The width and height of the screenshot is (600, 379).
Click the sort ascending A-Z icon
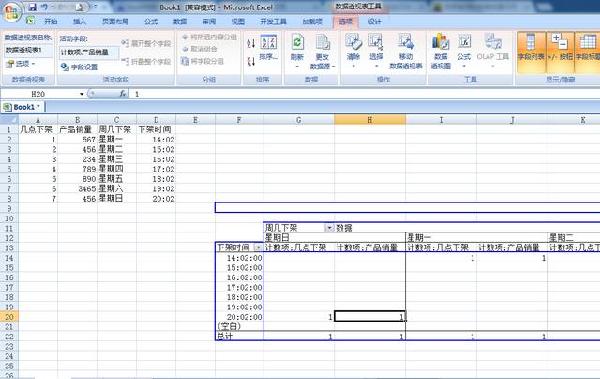[251, 43]
